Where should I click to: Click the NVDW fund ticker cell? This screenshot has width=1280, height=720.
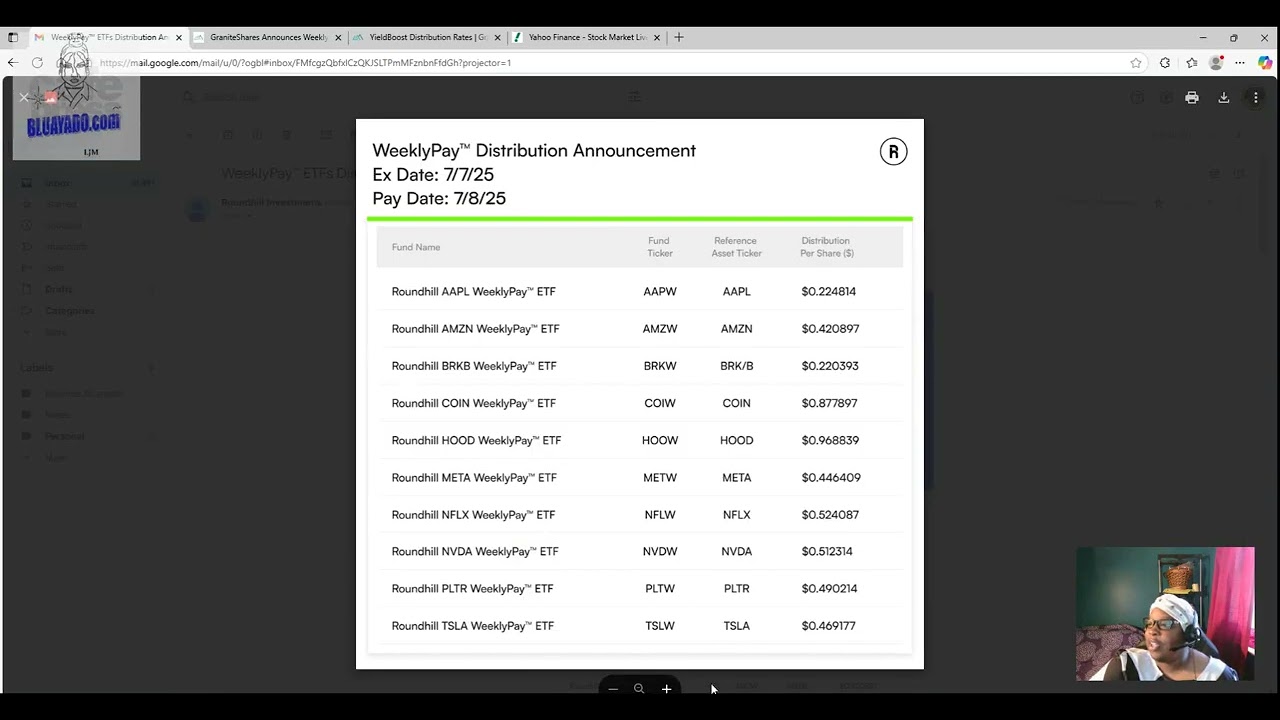660,552
